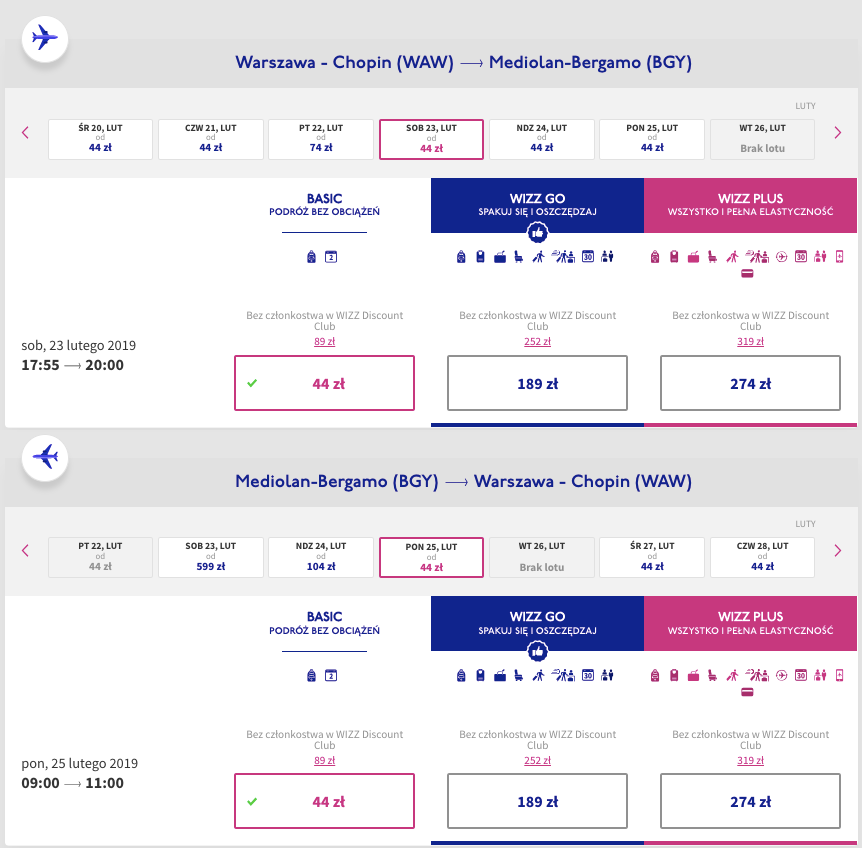Click the seat selection icon under outbound WIZZ GO
Screen dimensions: 862x848
(518, 257)
